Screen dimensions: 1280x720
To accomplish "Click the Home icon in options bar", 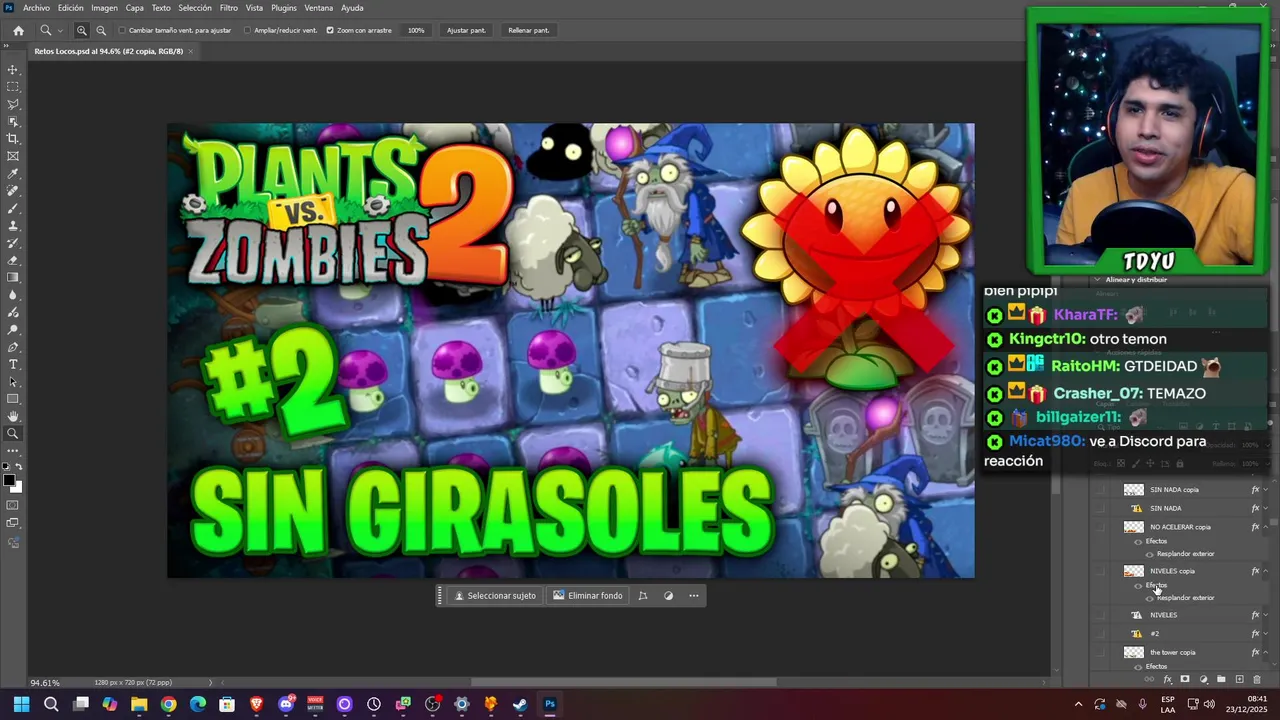I will click(18, 30).
